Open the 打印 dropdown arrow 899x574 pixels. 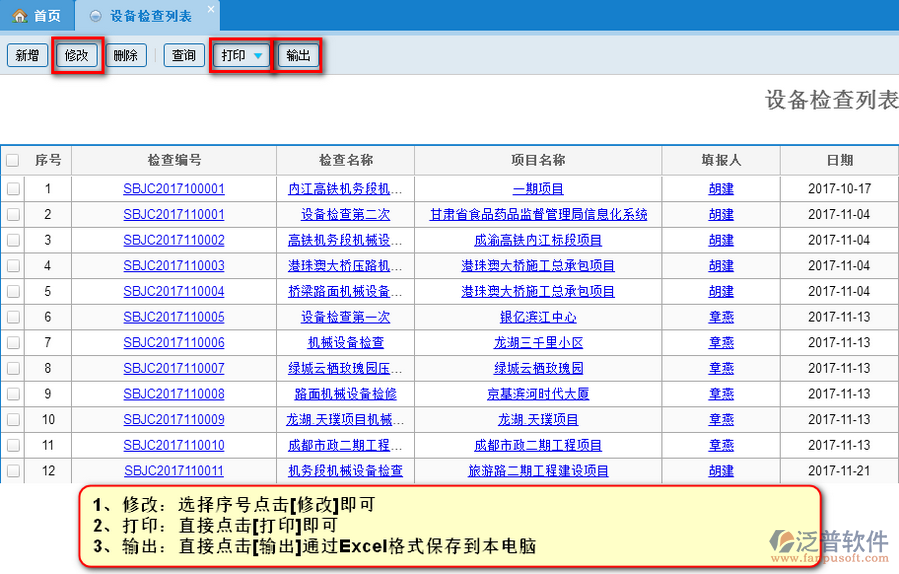[x=258, y=56]
